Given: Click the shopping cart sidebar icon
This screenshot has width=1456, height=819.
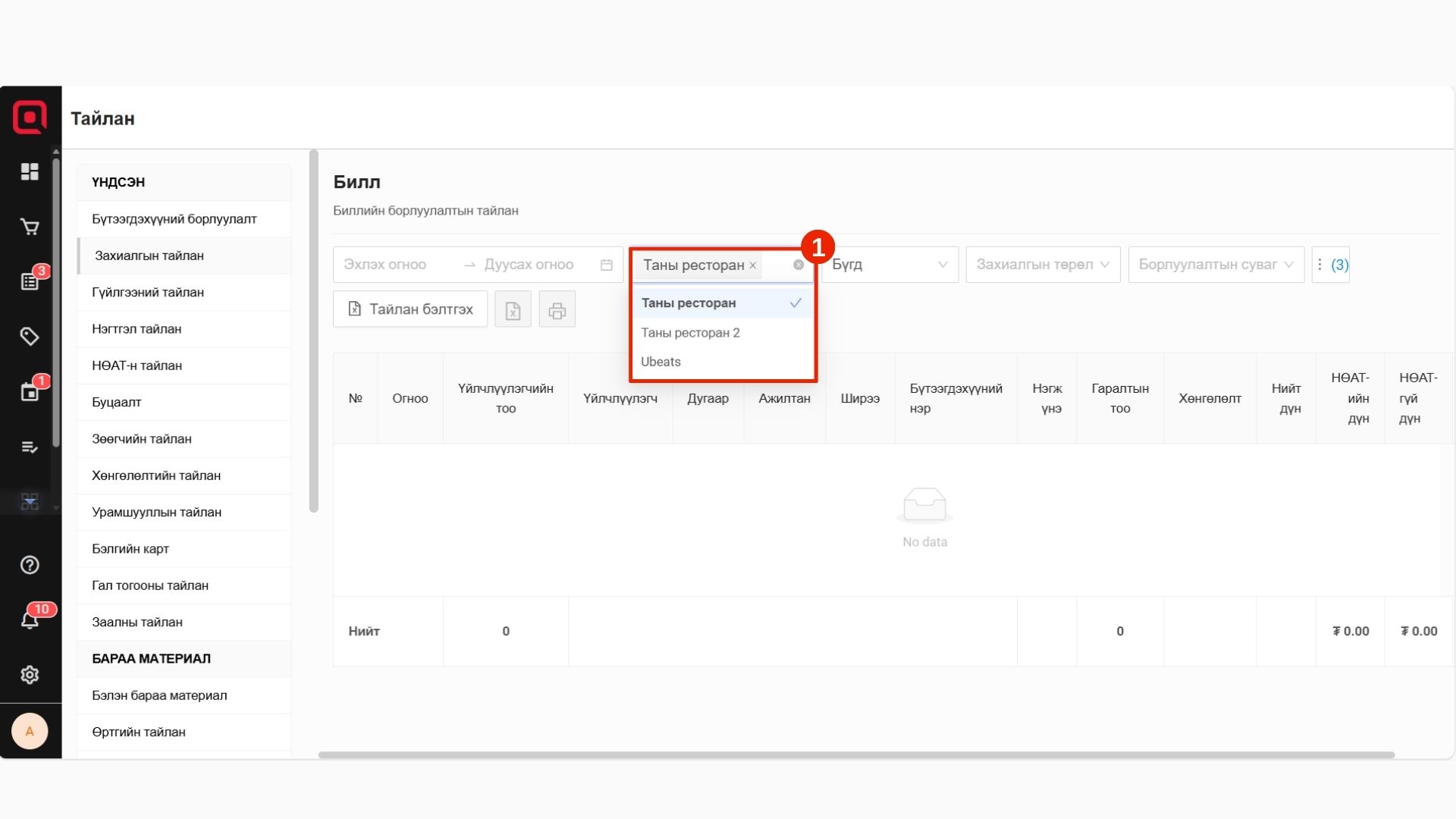Looking at the screenshot, I should coord(30,227).
